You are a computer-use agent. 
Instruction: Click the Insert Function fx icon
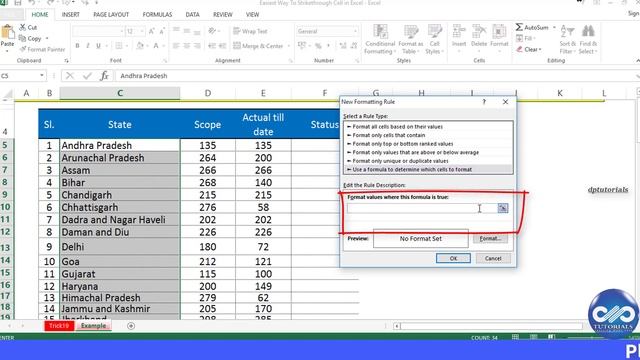point(104,76)
